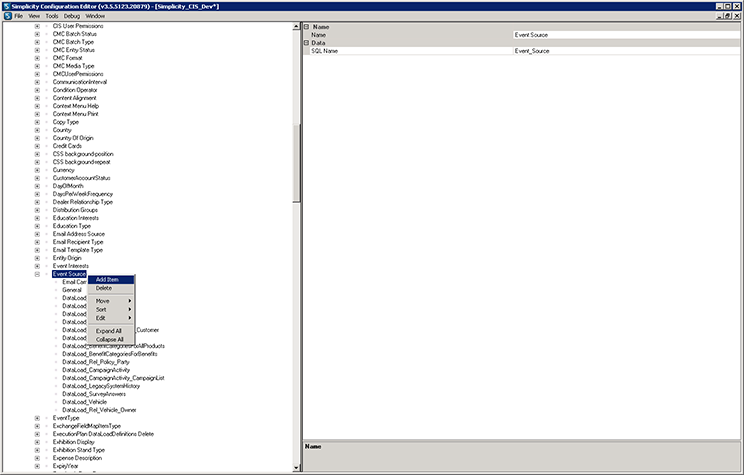The width and height of the screenshot is (744, 475).
Task: Click the Simplicity app icon in the menu bar
Action: [x=7, y=16]
